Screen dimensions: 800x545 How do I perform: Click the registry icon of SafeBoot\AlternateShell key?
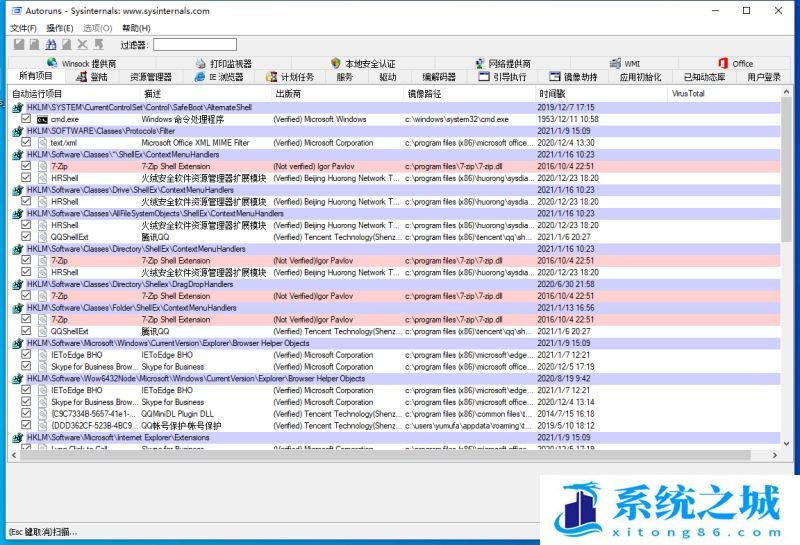[x=18, y=108]
